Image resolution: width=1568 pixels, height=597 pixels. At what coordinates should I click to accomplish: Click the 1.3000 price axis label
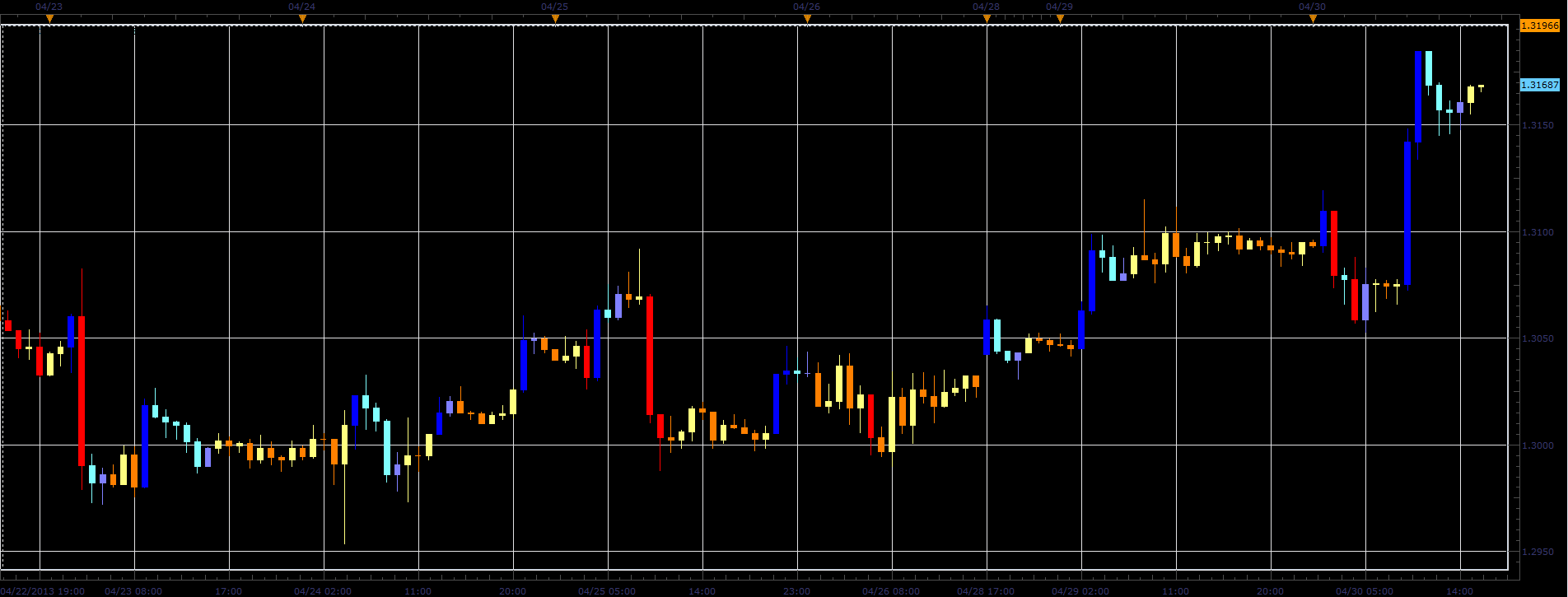click(1538, 446)
